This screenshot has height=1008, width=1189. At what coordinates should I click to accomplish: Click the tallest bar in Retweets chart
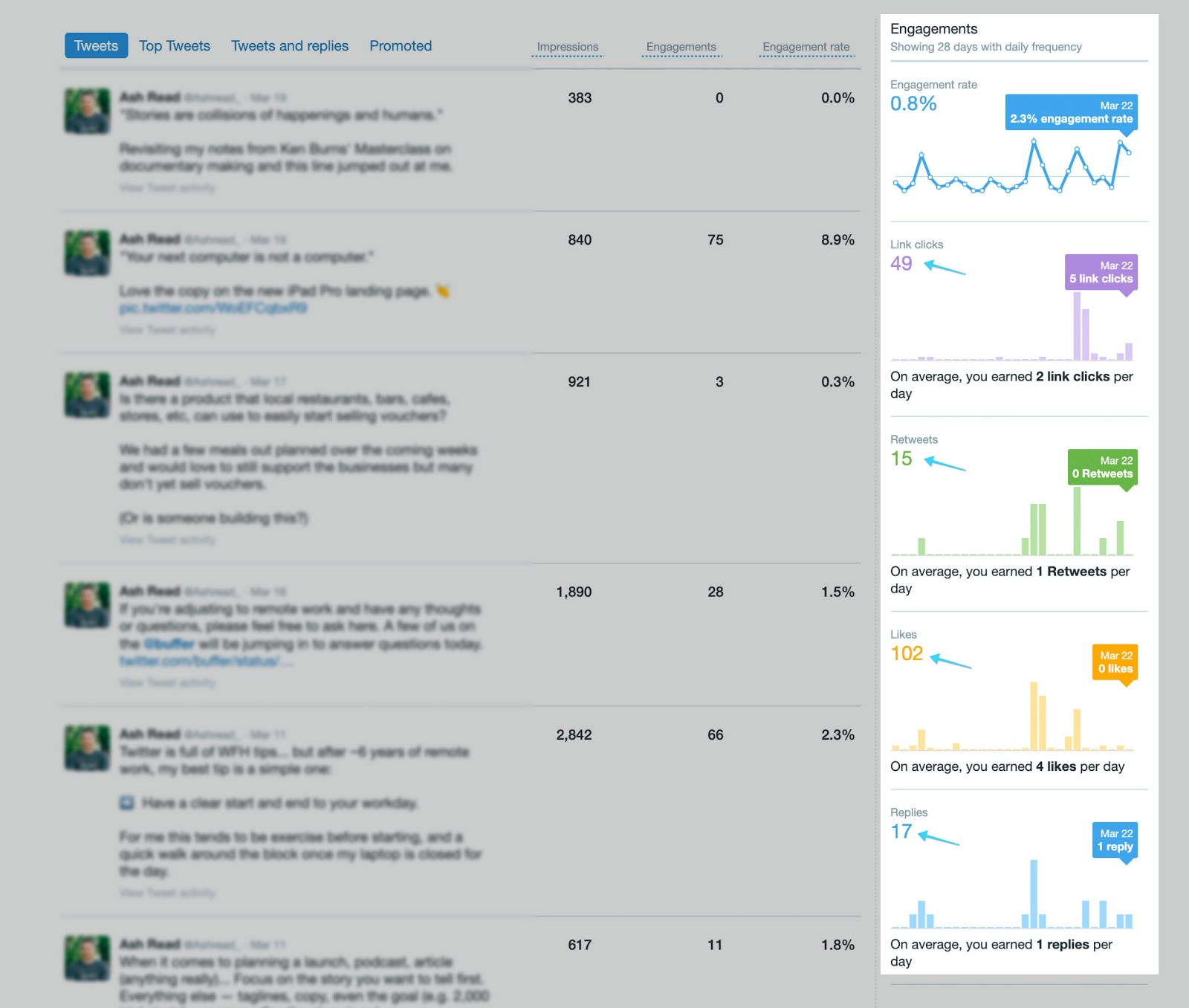point(1077,521)
